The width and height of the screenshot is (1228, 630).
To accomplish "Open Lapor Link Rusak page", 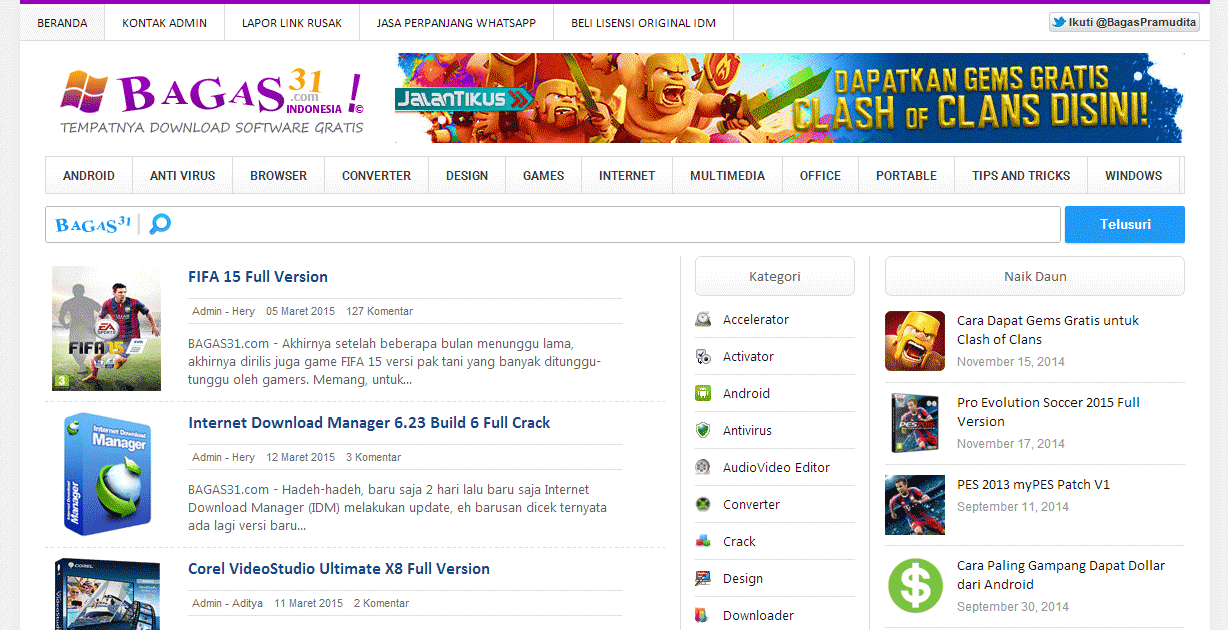I will coord(292,23).
